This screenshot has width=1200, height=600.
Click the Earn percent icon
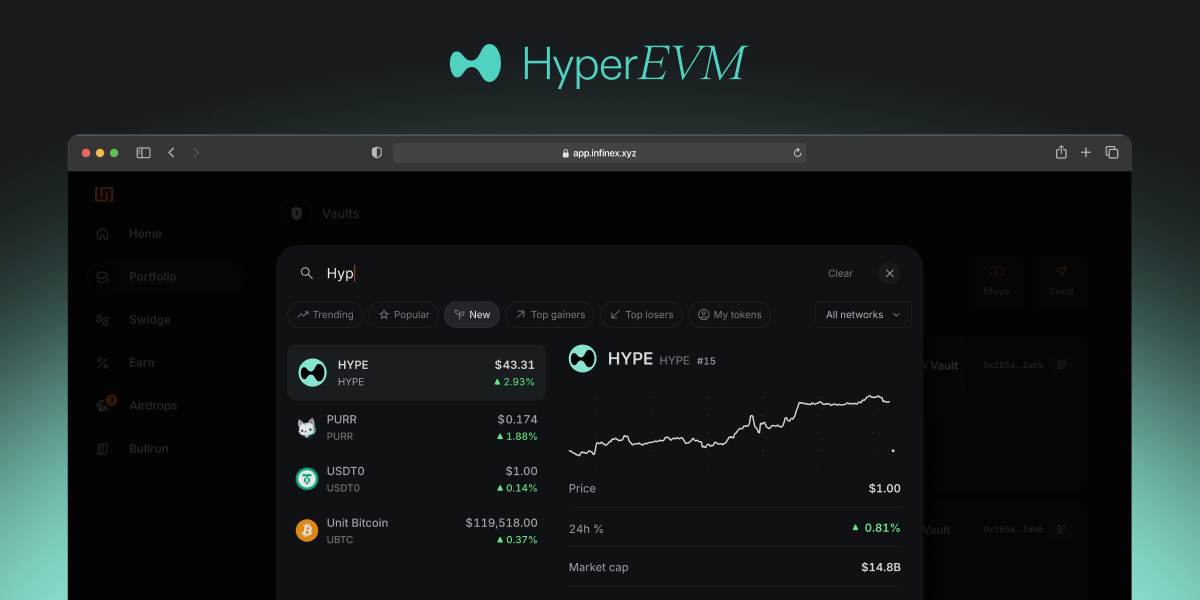[x=102, y=363]
